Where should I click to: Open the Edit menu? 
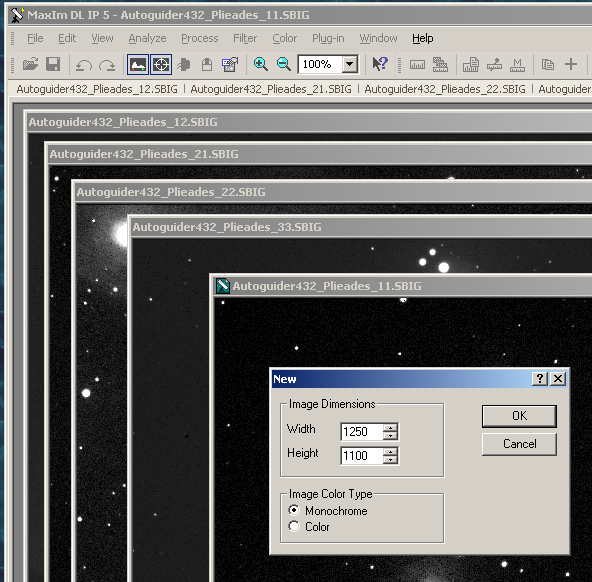(67, 38)
